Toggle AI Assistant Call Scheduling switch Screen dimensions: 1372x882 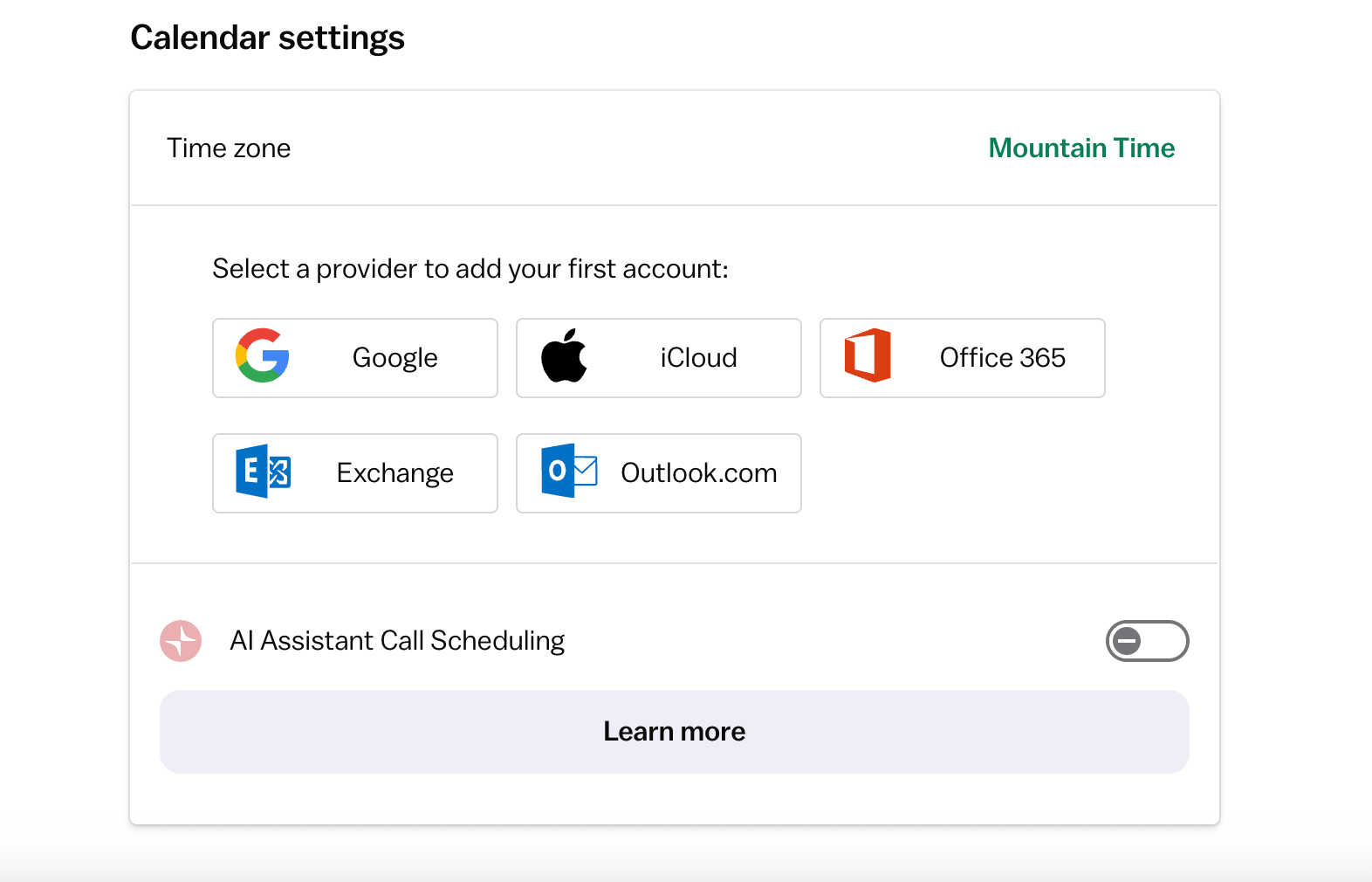[1147, 641]
